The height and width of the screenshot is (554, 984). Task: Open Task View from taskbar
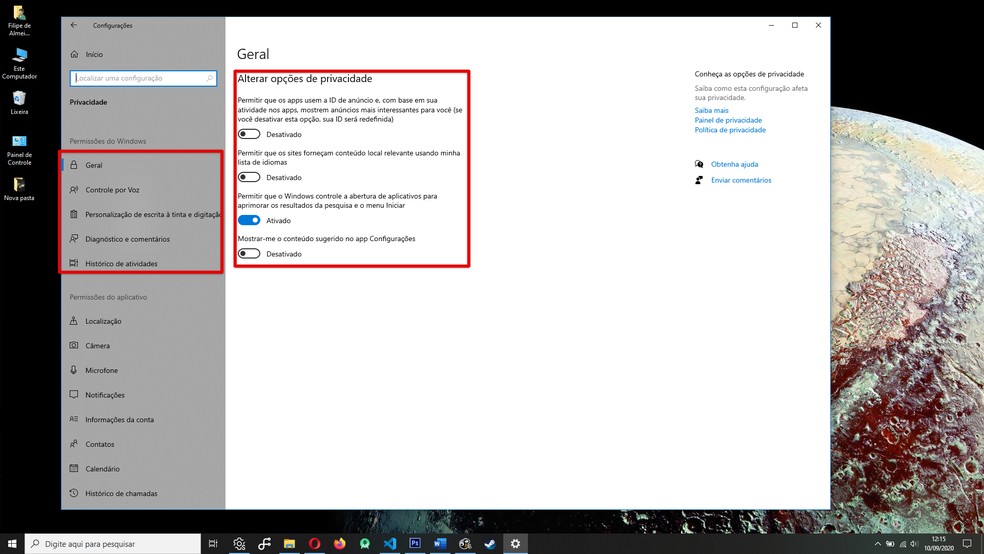213,544
